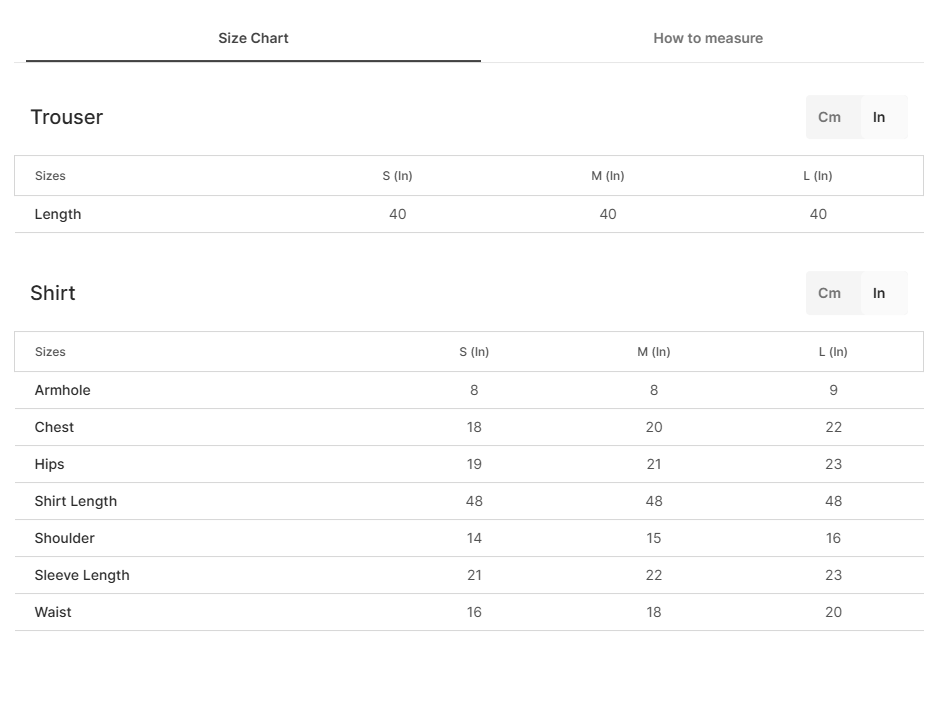Click the Shirt section heading
The height and width of the screenshot is (706, 940).
(53, 293)
